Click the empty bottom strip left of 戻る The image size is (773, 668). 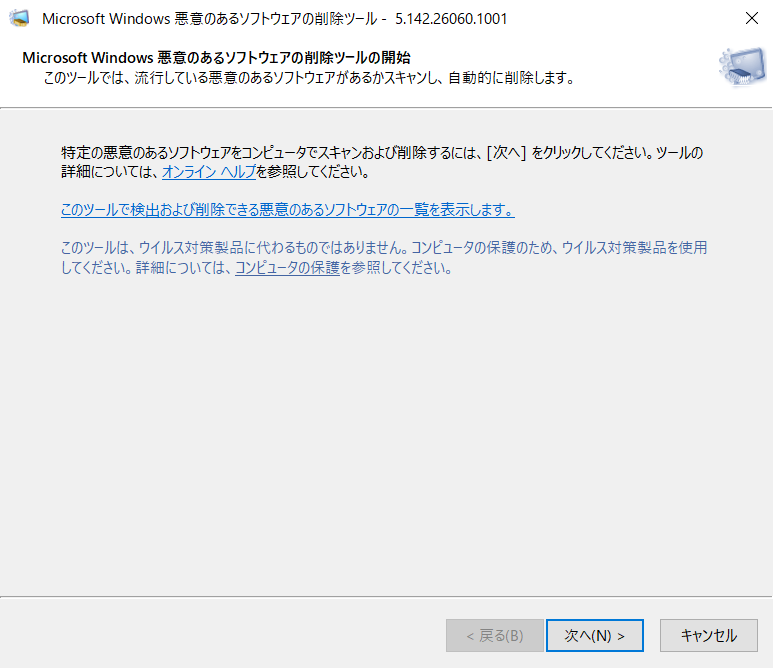222,635
